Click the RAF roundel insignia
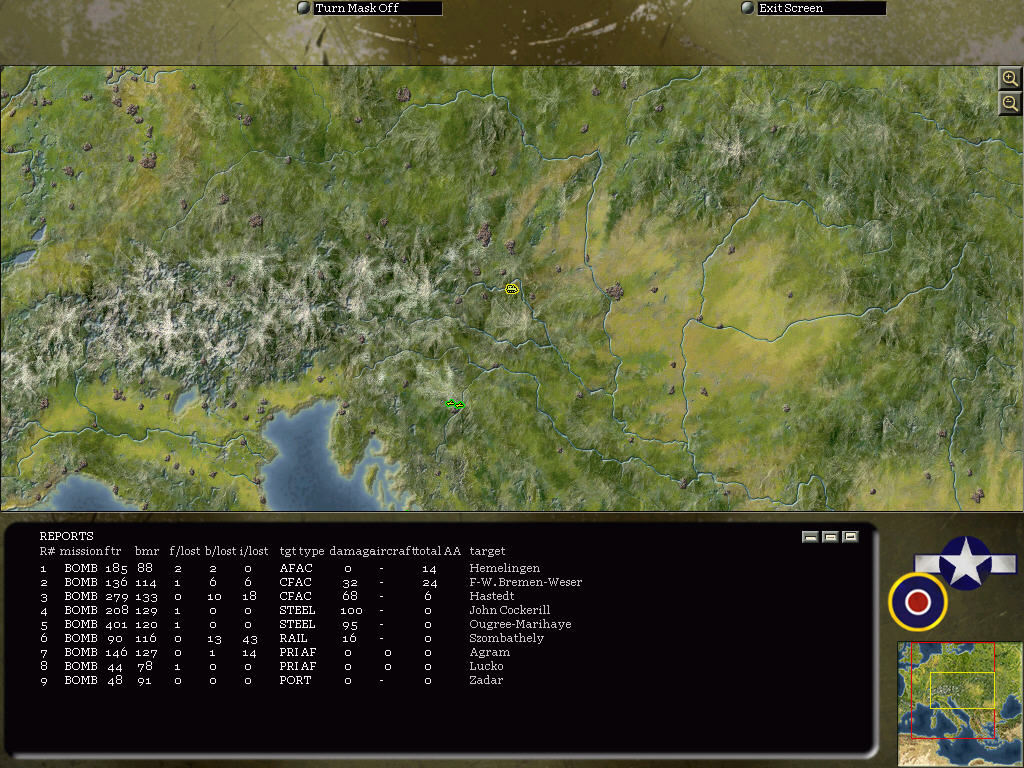1024x768 pixels. pyautogui.click(x=918, y=601)
